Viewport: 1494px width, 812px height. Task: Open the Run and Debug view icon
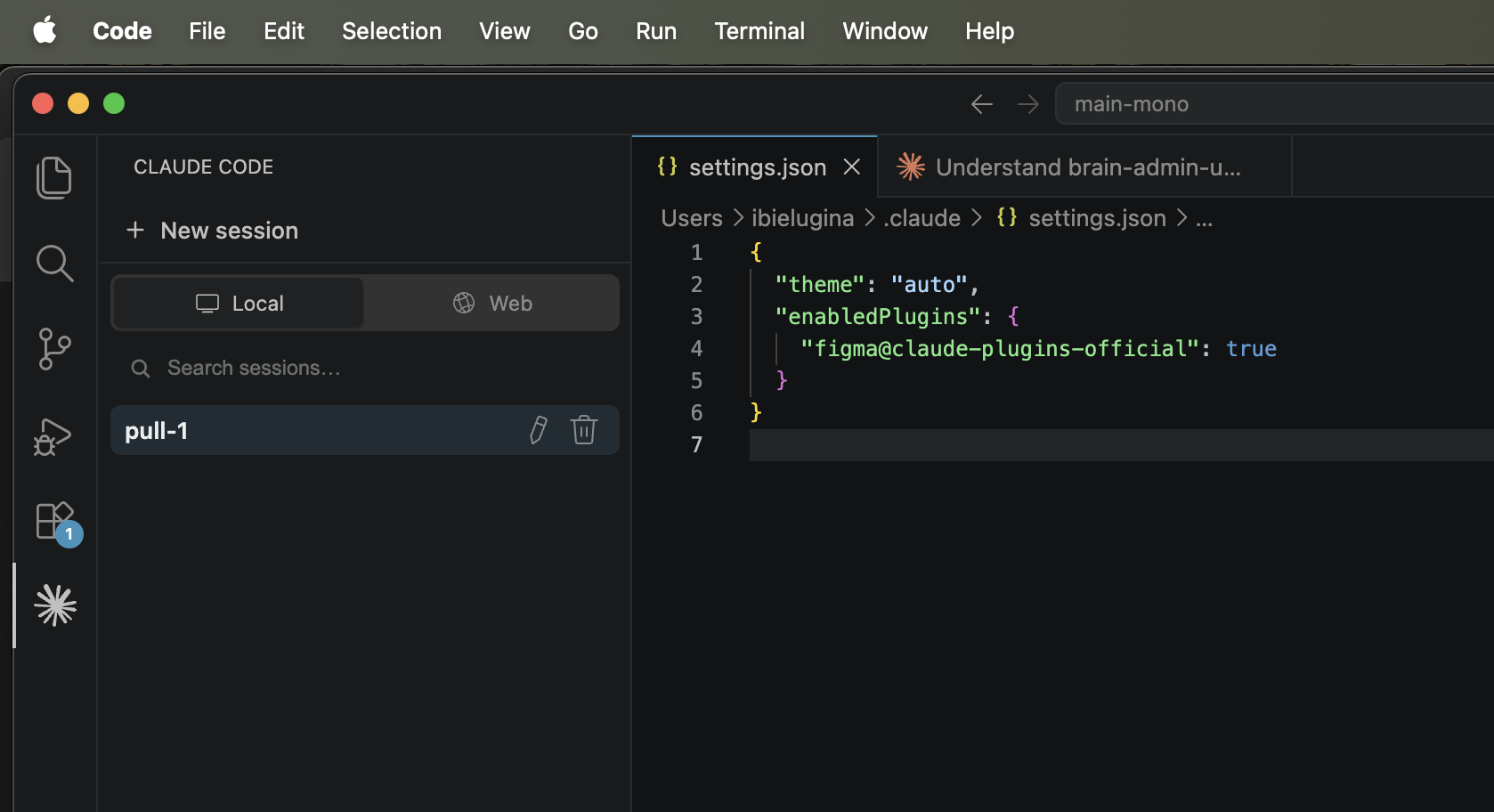(53, 437)
